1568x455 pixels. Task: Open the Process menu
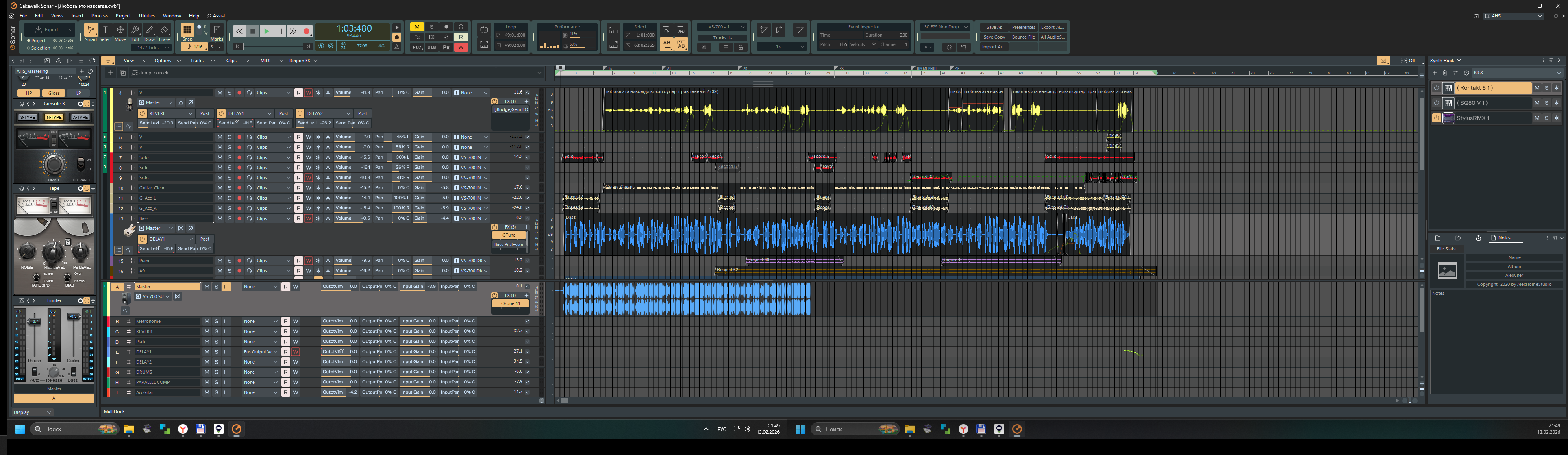pos(99,16)
